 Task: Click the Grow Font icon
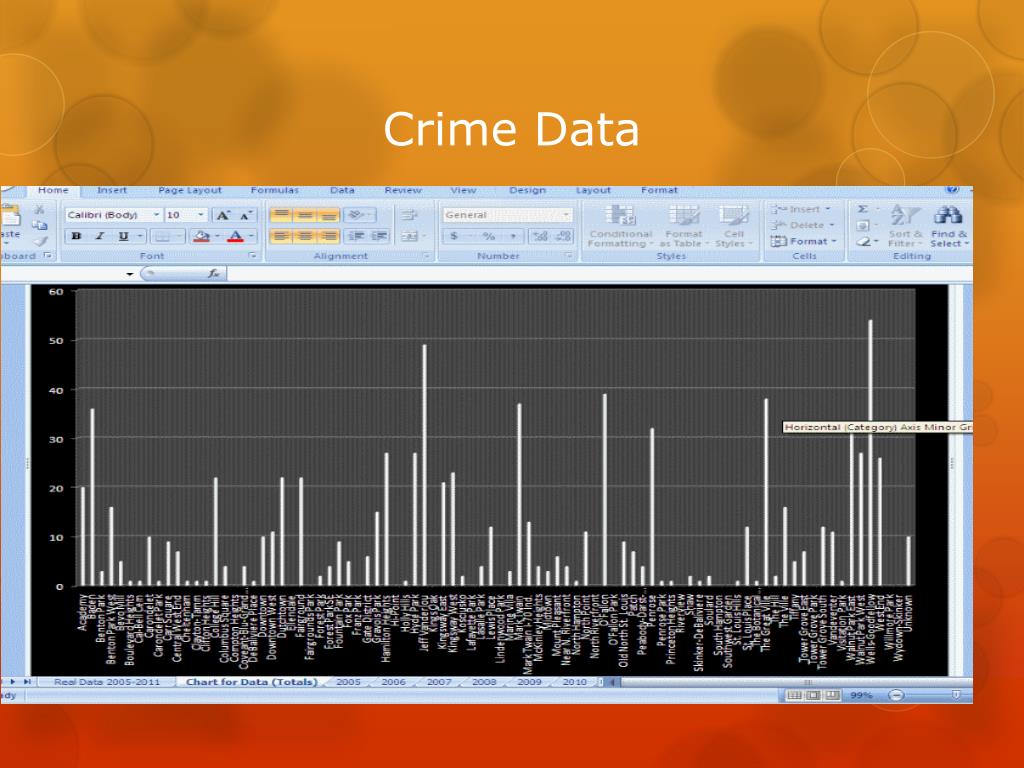click(x=223, y=215)
